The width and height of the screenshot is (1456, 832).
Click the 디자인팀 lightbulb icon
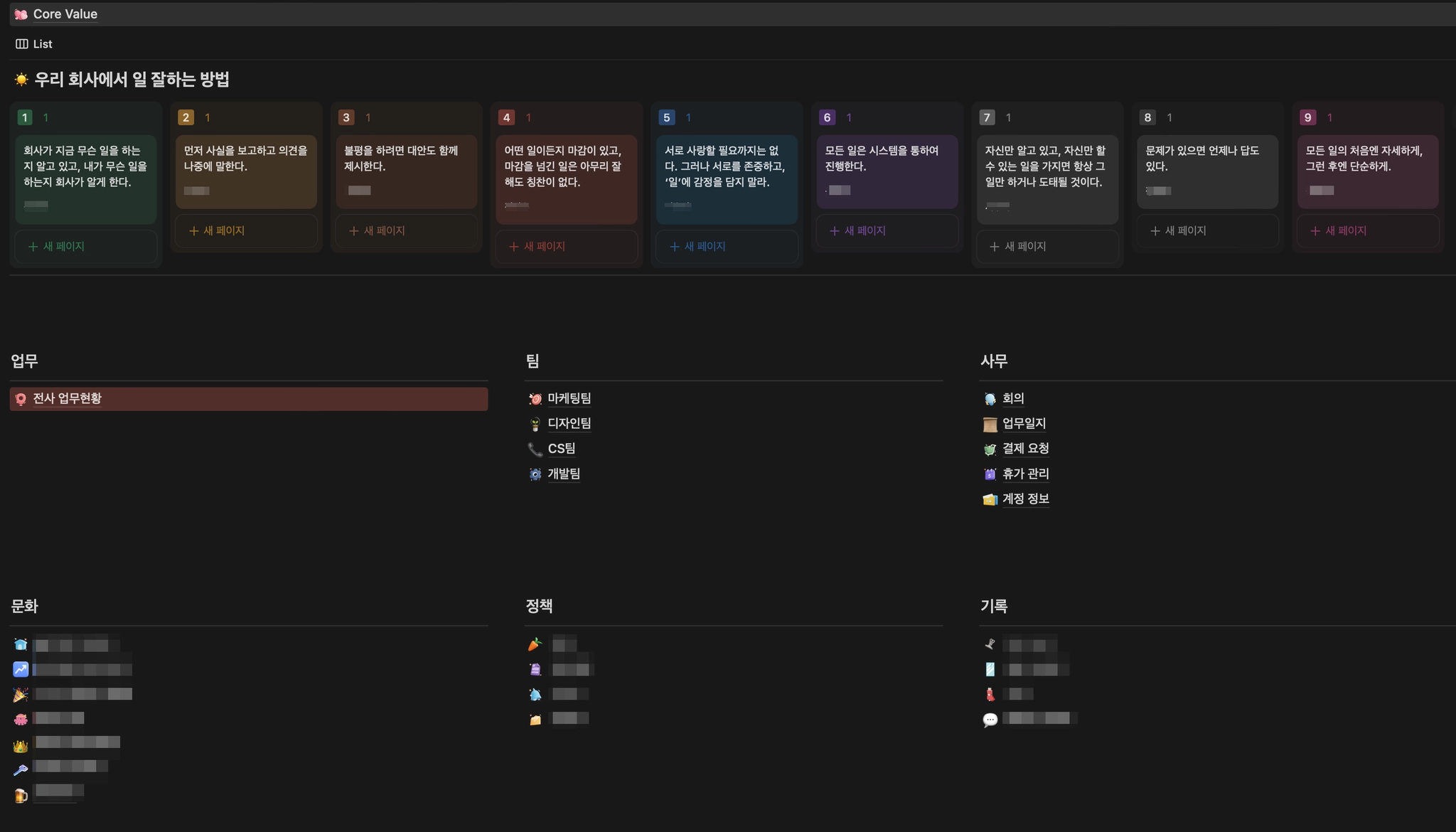coord(535,424)
